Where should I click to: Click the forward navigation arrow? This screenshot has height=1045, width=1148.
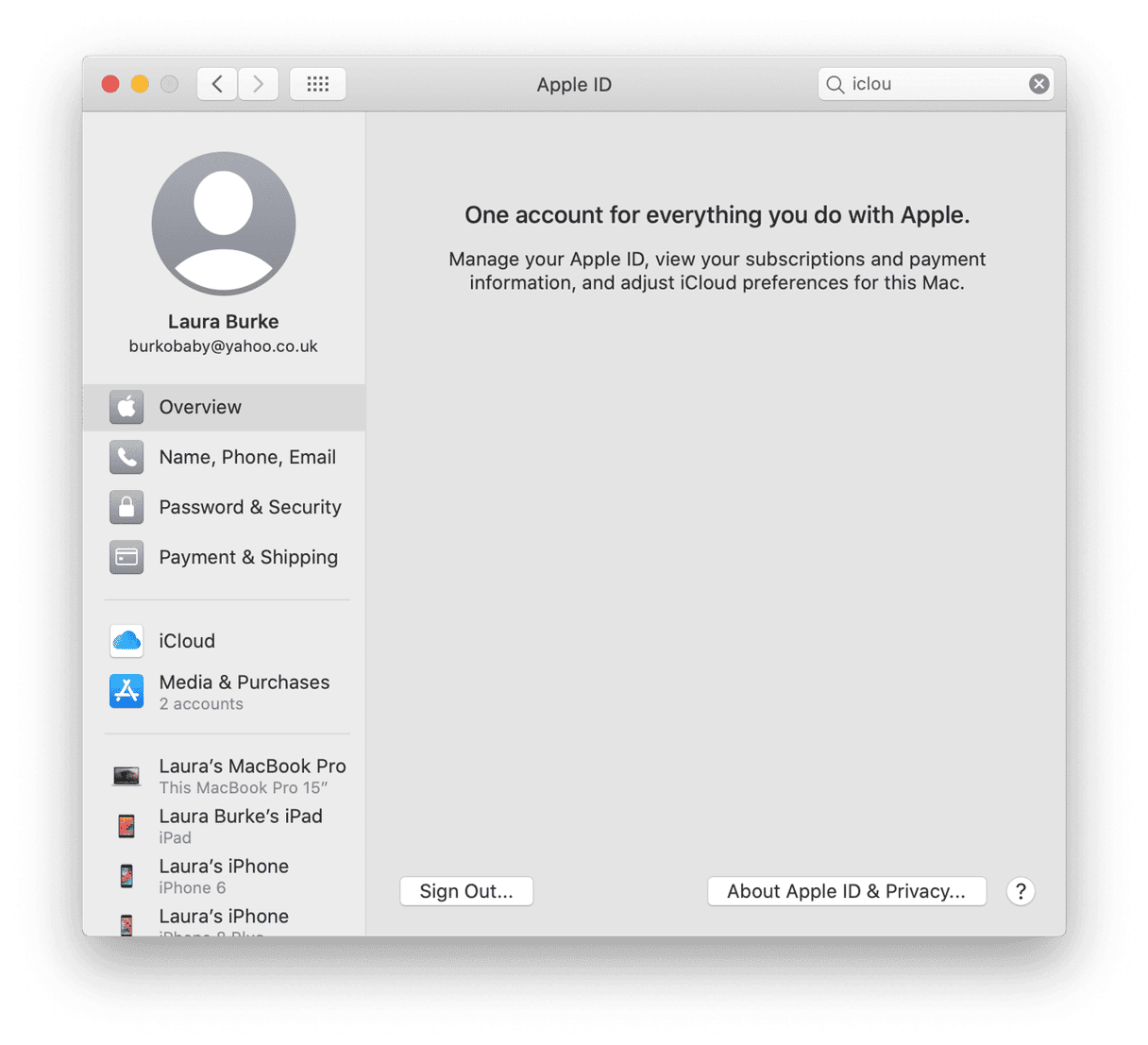(258, 84)
